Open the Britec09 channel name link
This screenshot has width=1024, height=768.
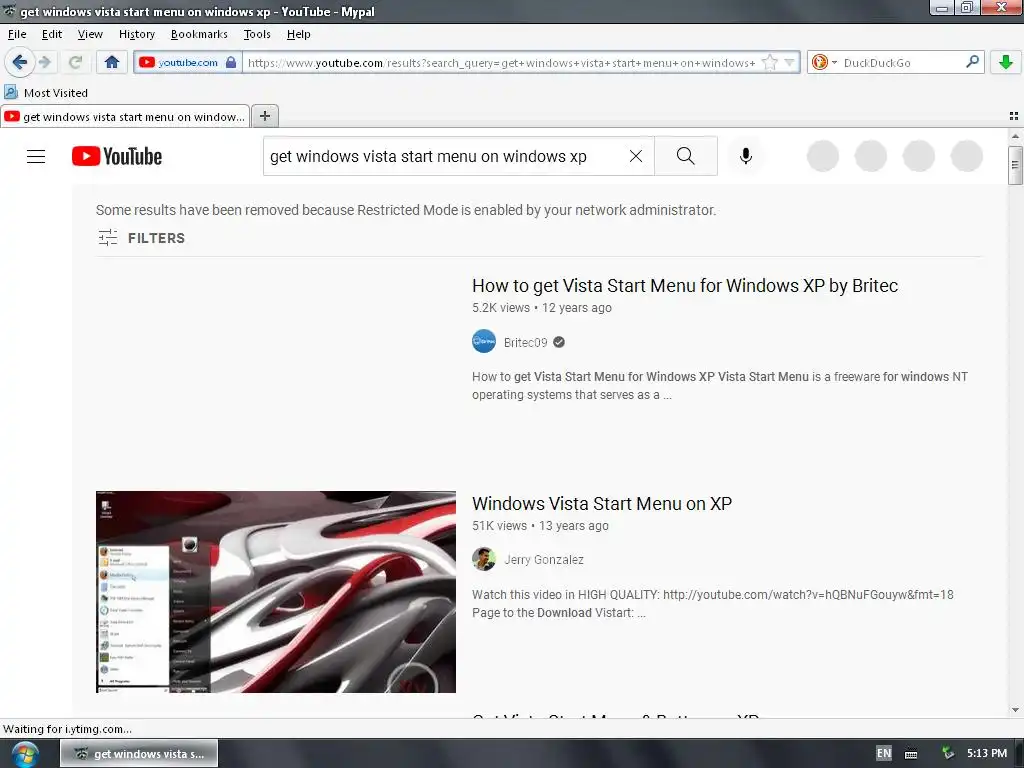526,342
